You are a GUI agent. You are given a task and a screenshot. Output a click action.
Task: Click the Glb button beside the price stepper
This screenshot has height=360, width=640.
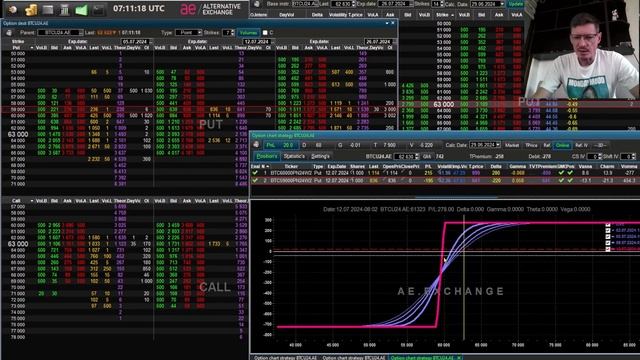[427, 157]
